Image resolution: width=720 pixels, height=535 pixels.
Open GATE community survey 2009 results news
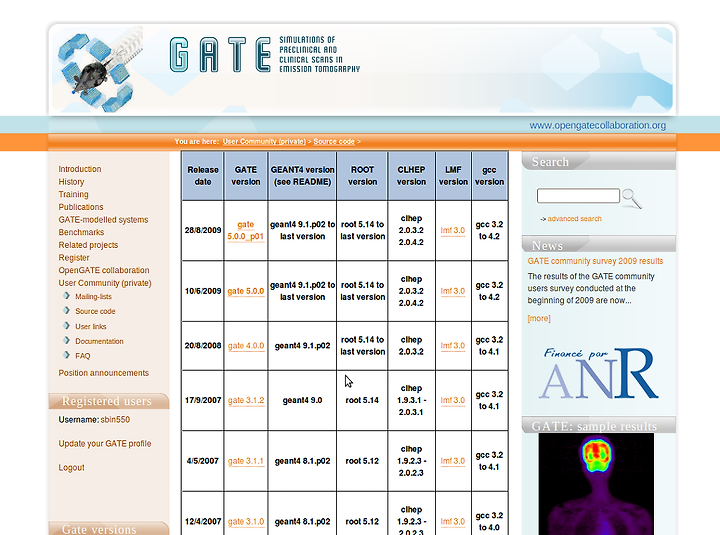595,261
